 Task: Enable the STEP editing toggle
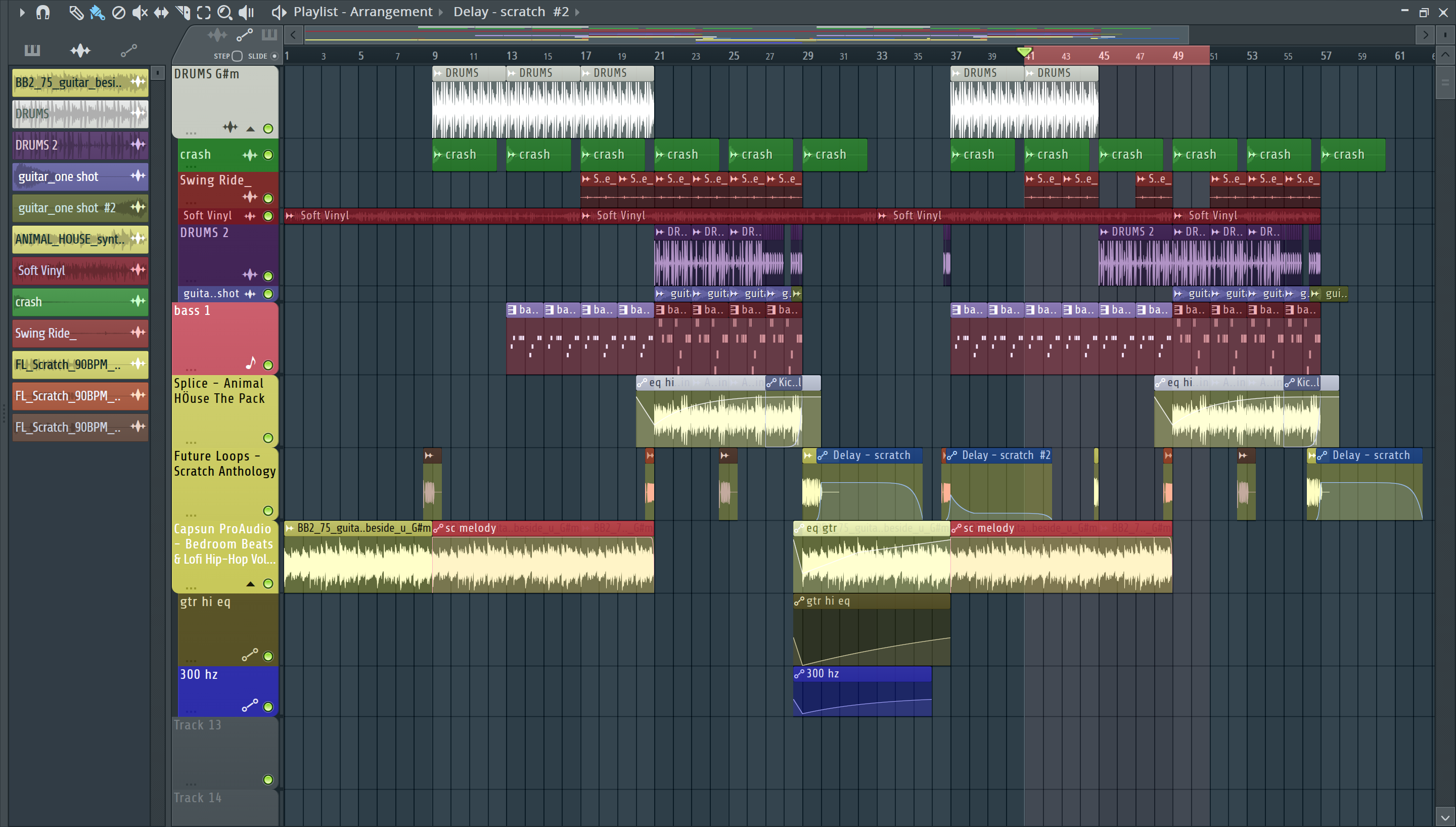[238, 56]
